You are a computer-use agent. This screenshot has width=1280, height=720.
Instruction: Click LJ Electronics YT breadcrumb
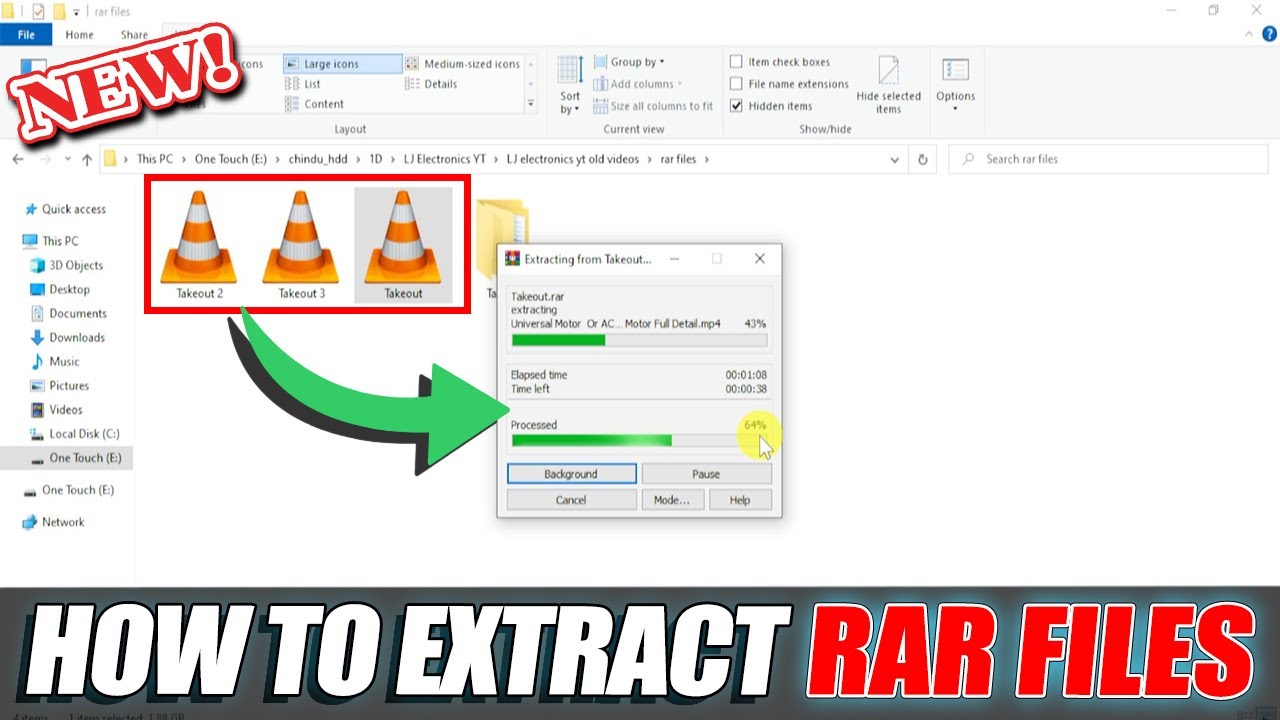(x=444, y=159)
